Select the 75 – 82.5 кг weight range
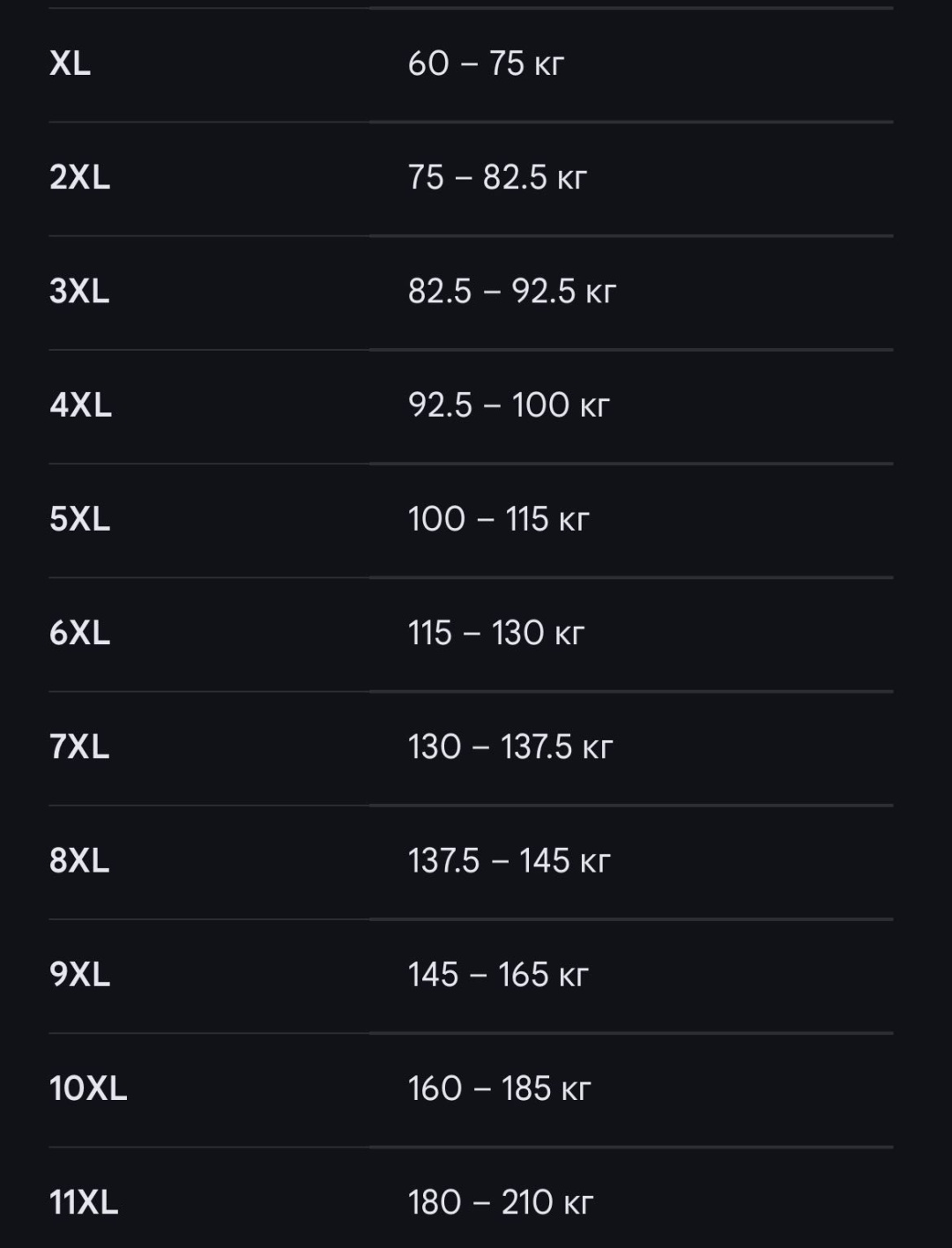 click(x=497, y=177)
